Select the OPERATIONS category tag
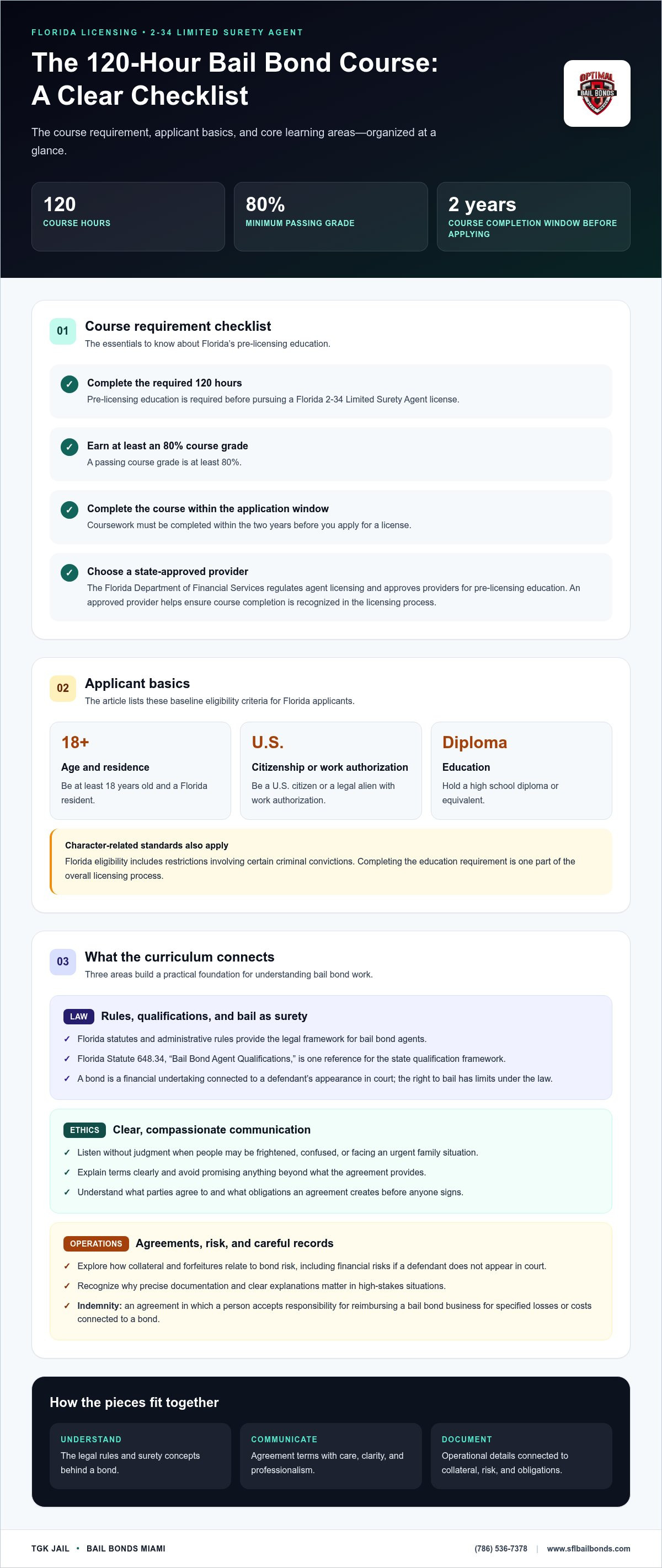The image size is (662, 1568). [x=96, y=1244]
